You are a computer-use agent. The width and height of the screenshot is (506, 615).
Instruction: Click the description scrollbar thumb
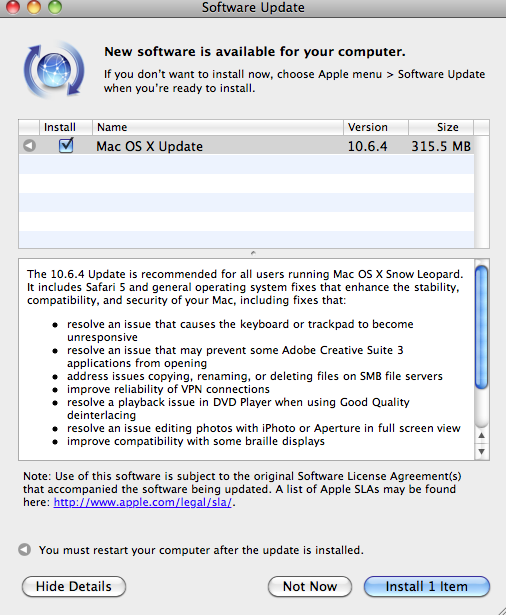pyautogui.click(x=481, y=327)
